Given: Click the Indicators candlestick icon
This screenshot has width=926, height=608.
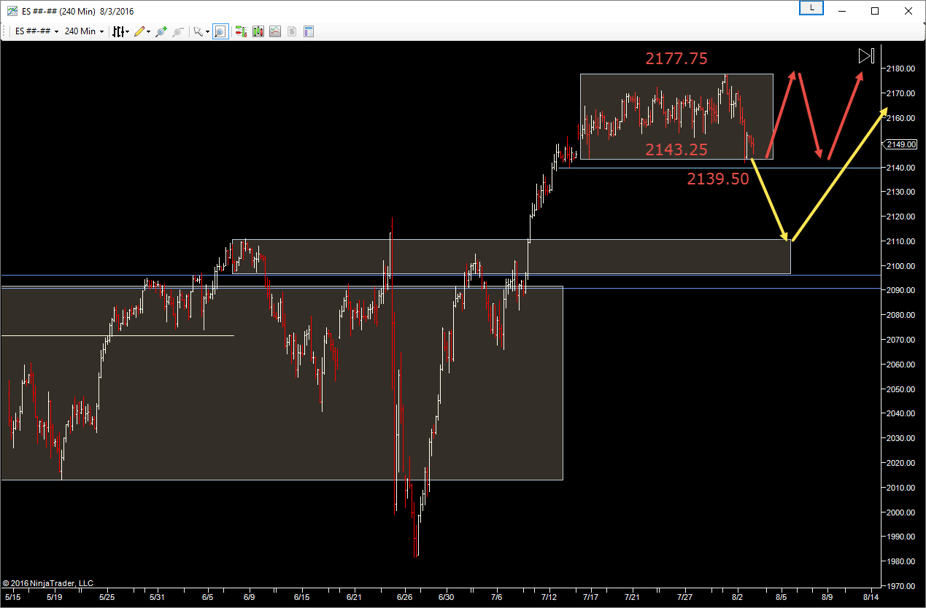Looking at the screenshot, I should point(258,31).
